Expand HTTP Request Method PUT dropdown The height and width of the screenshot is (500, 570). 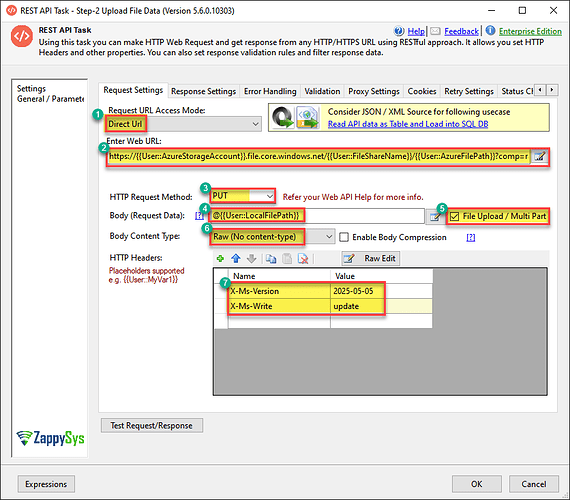click(x=242, y=196)
